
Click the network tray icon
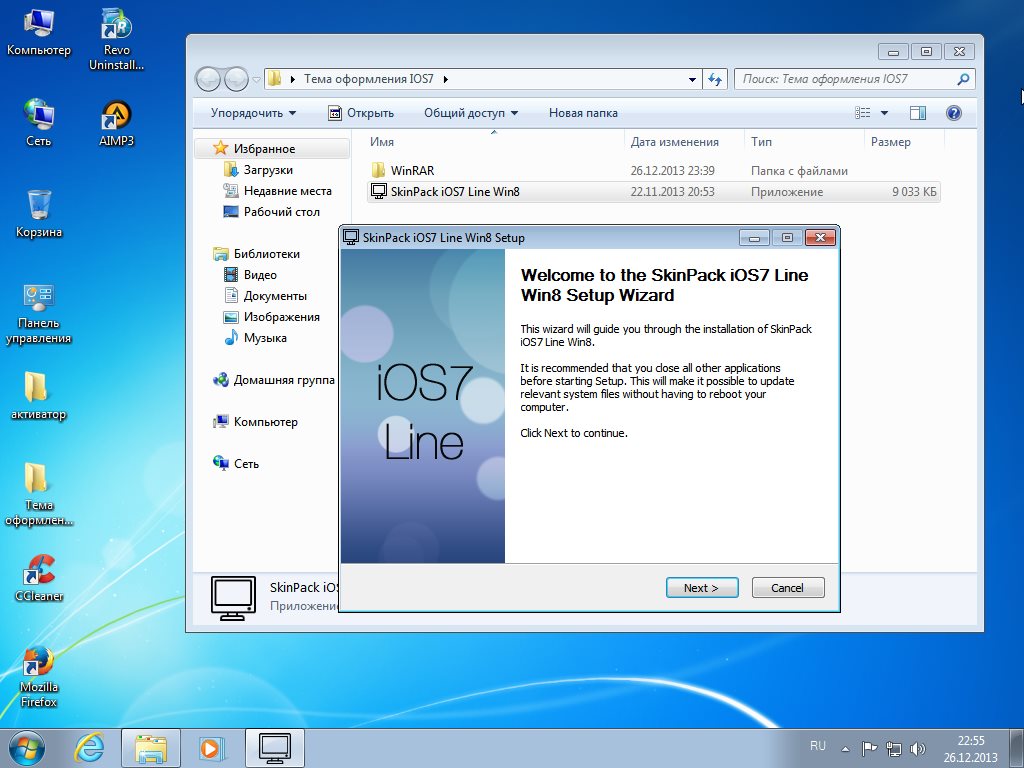[893, 749]
